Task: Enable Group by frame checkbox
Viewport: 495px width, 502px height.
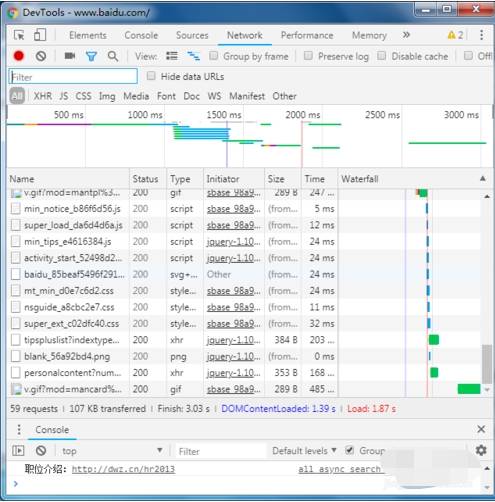Action: (x=213, y=56)
